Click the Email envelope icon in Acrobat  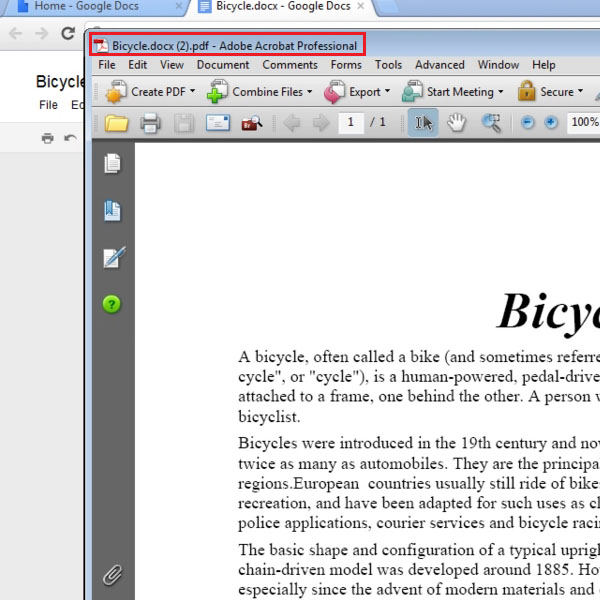pyautogui.click(x=218, y=123)
